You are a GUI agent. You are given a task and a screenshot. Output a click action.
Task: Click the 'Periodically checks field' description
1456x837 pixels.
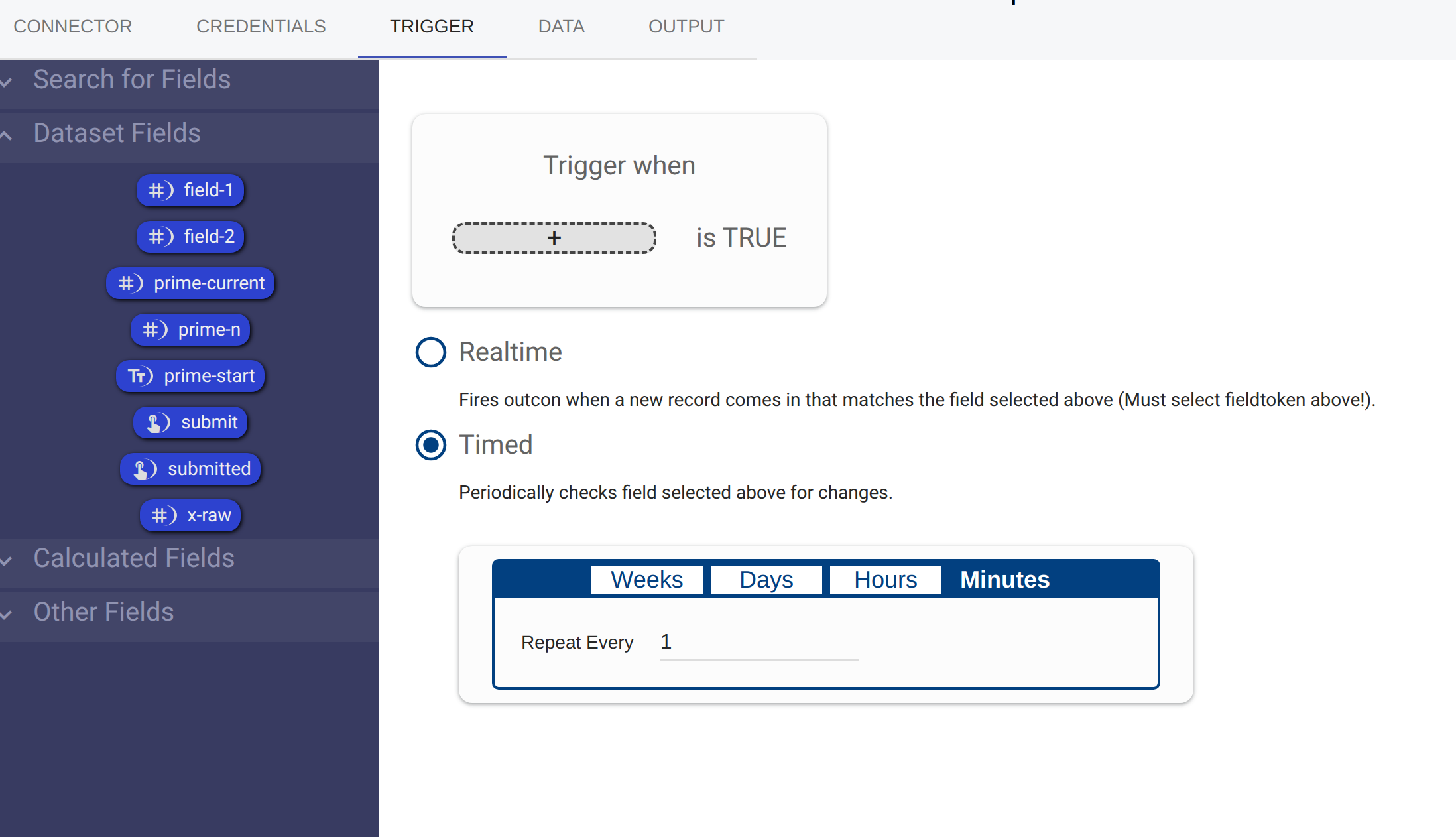pos(676,493)
